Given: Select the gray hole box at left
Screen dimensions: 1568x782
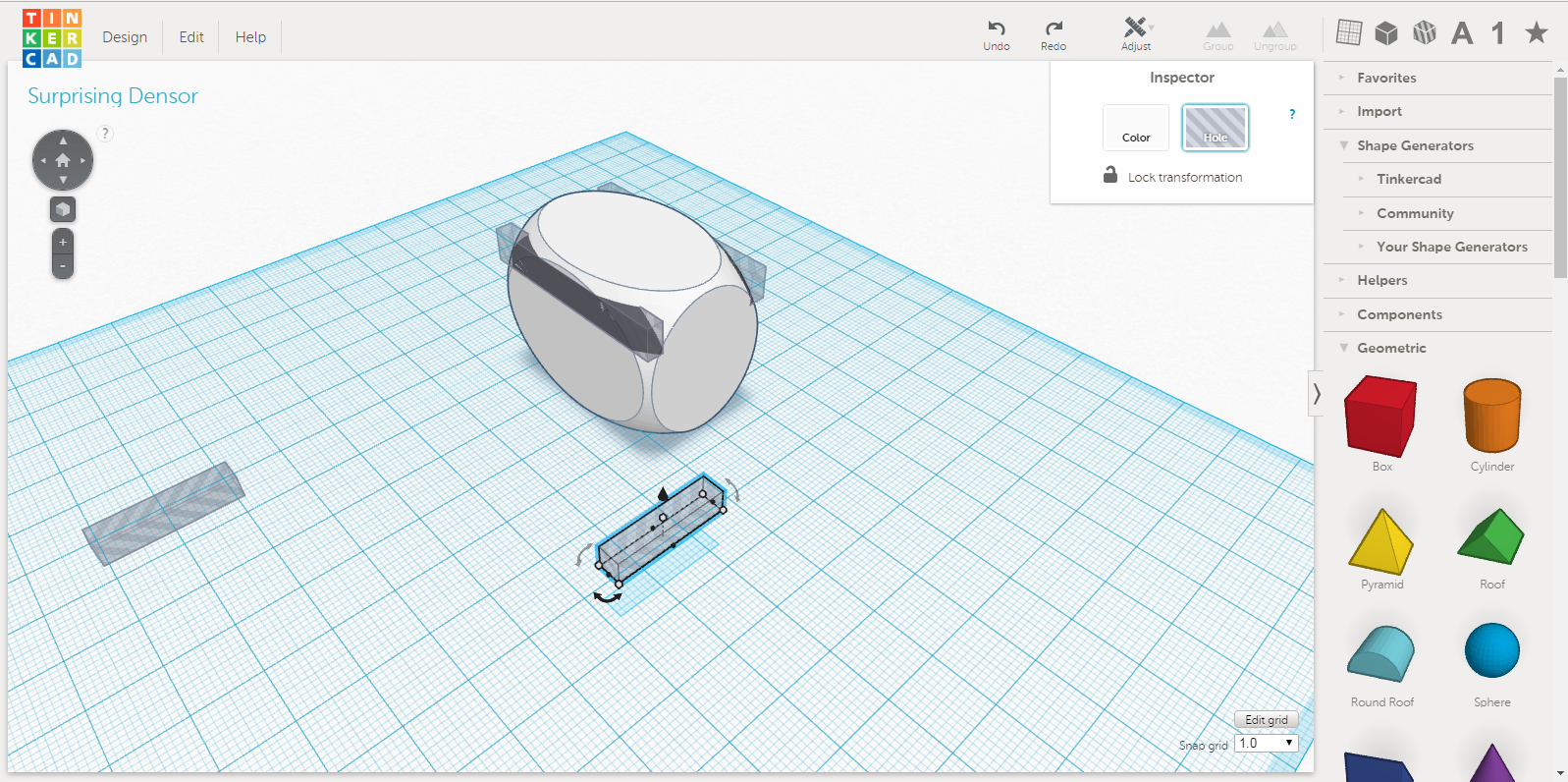Looking at the screenshot, I should [x=163, y=513].
